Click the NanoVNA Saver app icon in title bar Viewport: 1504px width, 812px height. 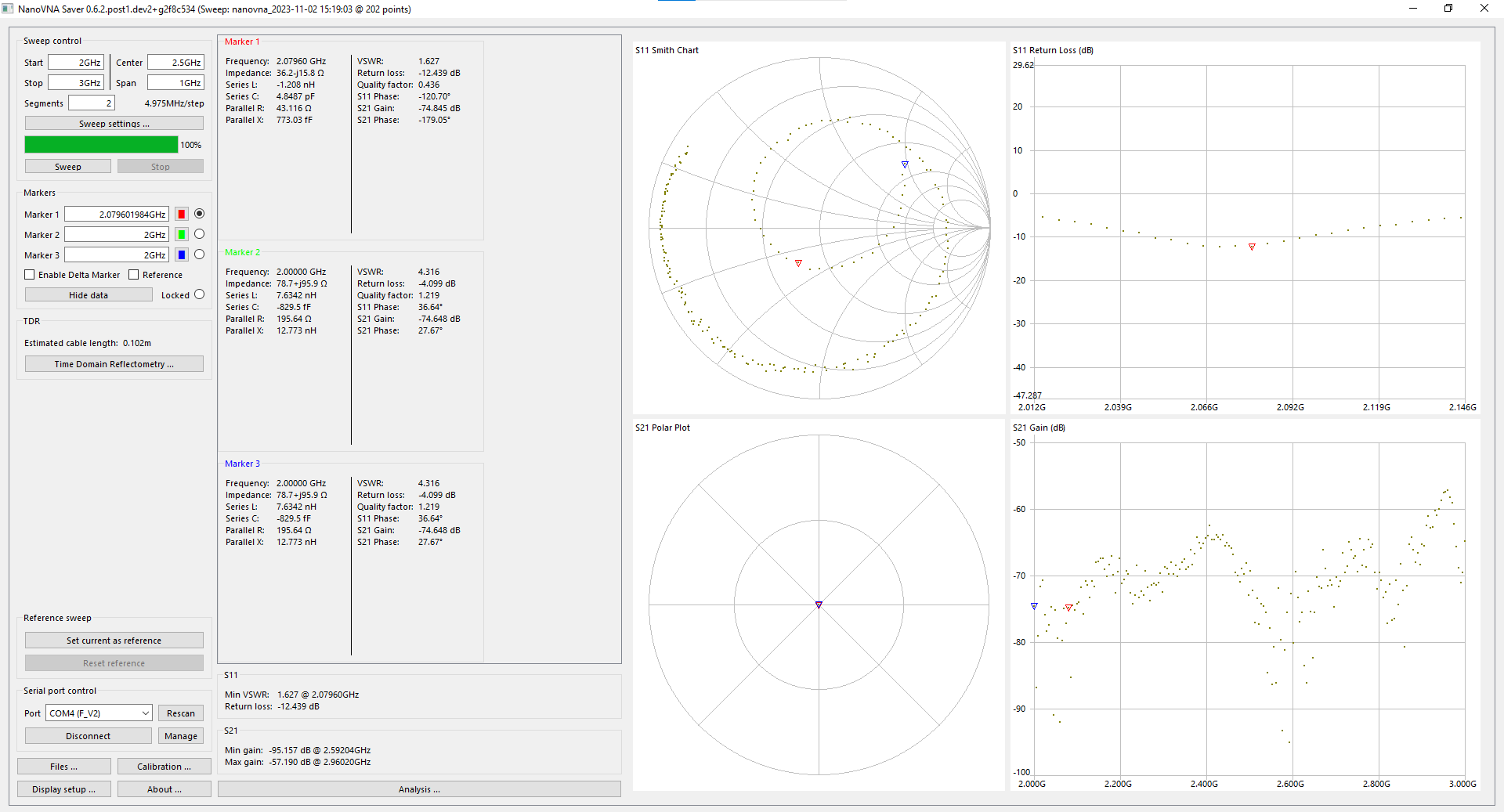tap(8, 9)
